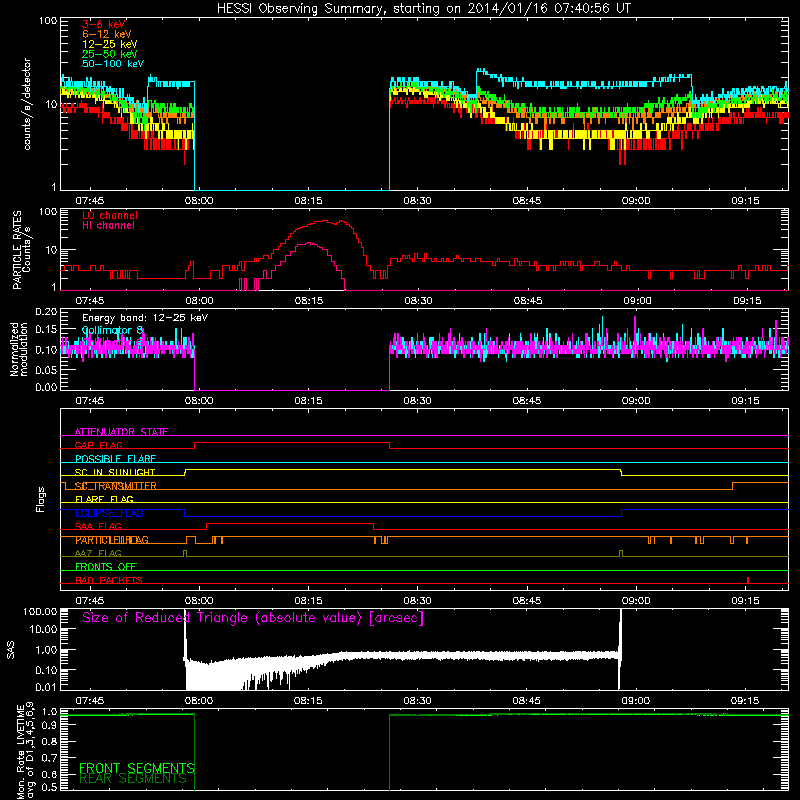Click the Normalized modulation axis label
Image resolution: width=800 pixels, height=800 pixels.
coord(19,349)
